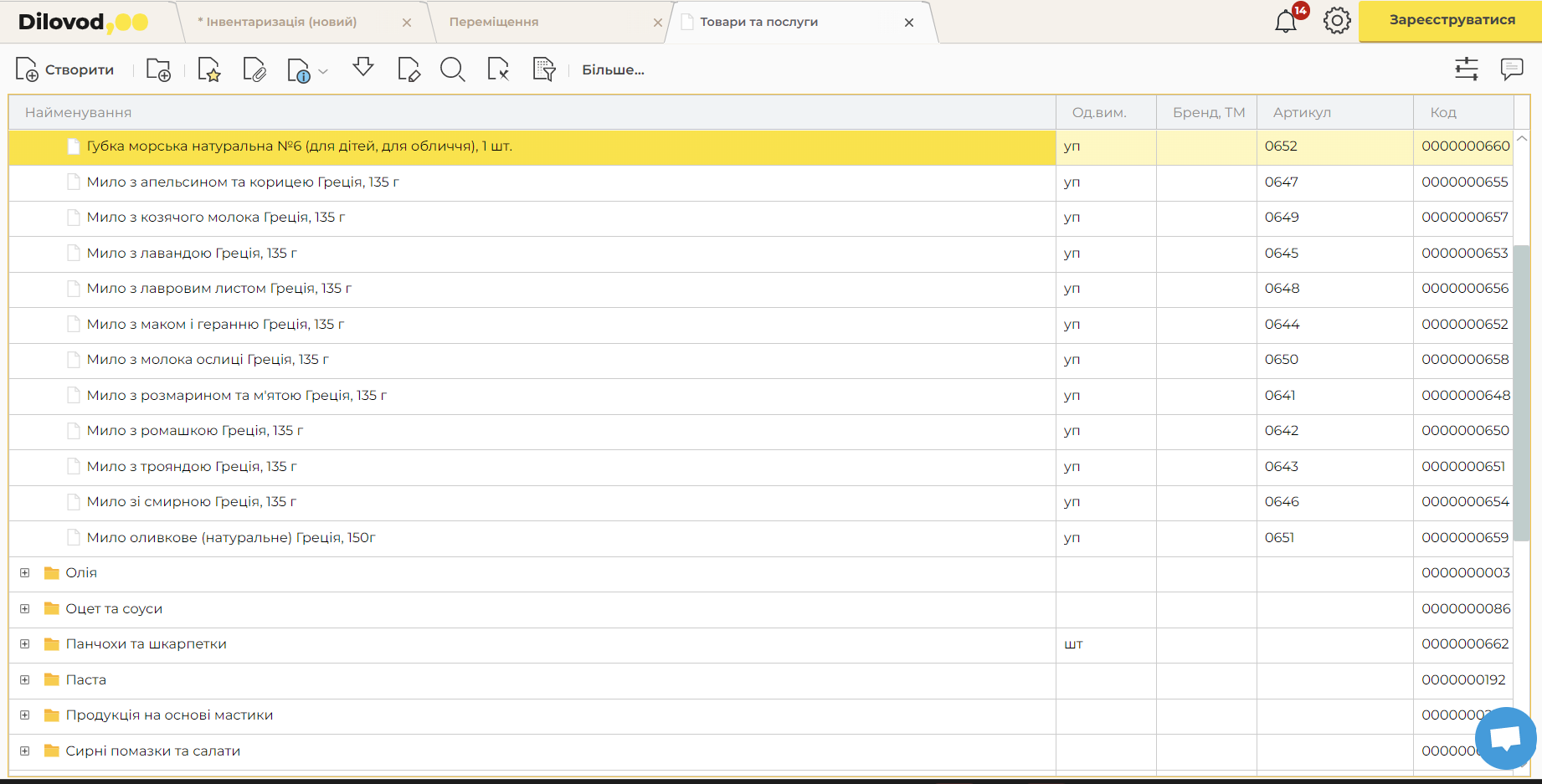Switch to the Переміщення tab
Viewport: 1542px width, 784px height.
pos(494,22)
